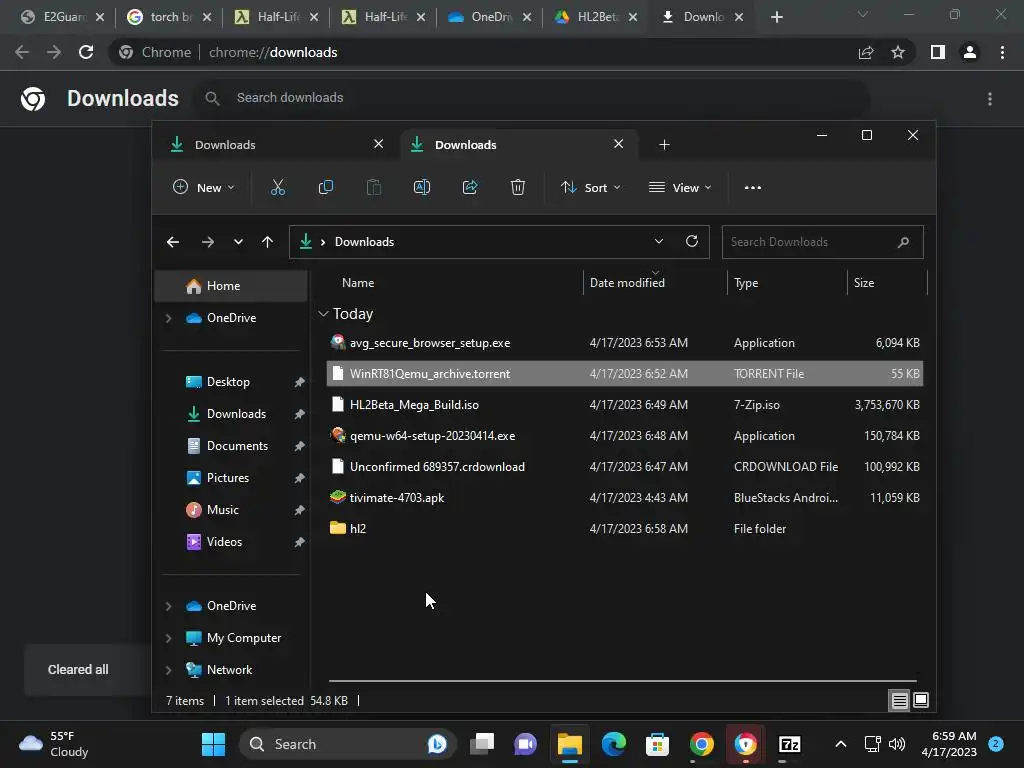1024x768 pixels.
Task: Click the Search Downloads field in Explorer
Action: [x=822, y=242]
